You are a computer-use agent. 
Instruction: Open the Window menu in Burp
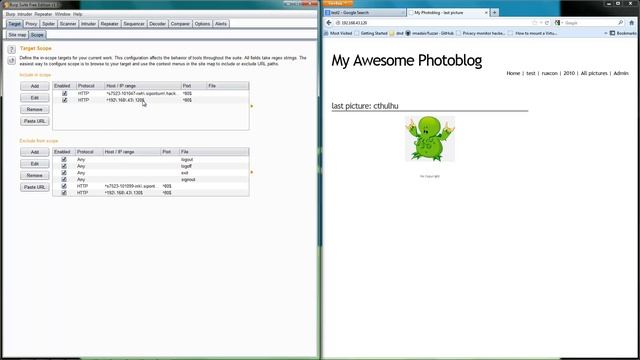click(62, 14)
